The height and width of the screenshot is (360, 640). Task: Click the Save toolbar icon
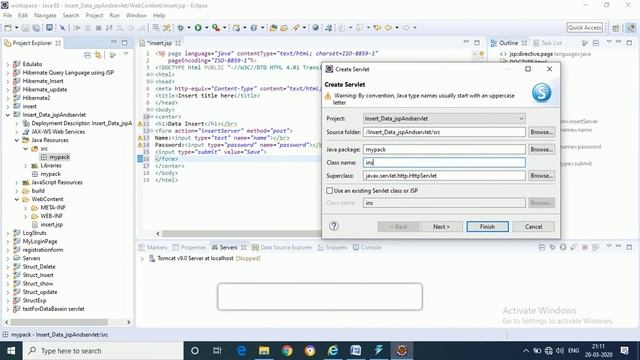tap(25, 28)
